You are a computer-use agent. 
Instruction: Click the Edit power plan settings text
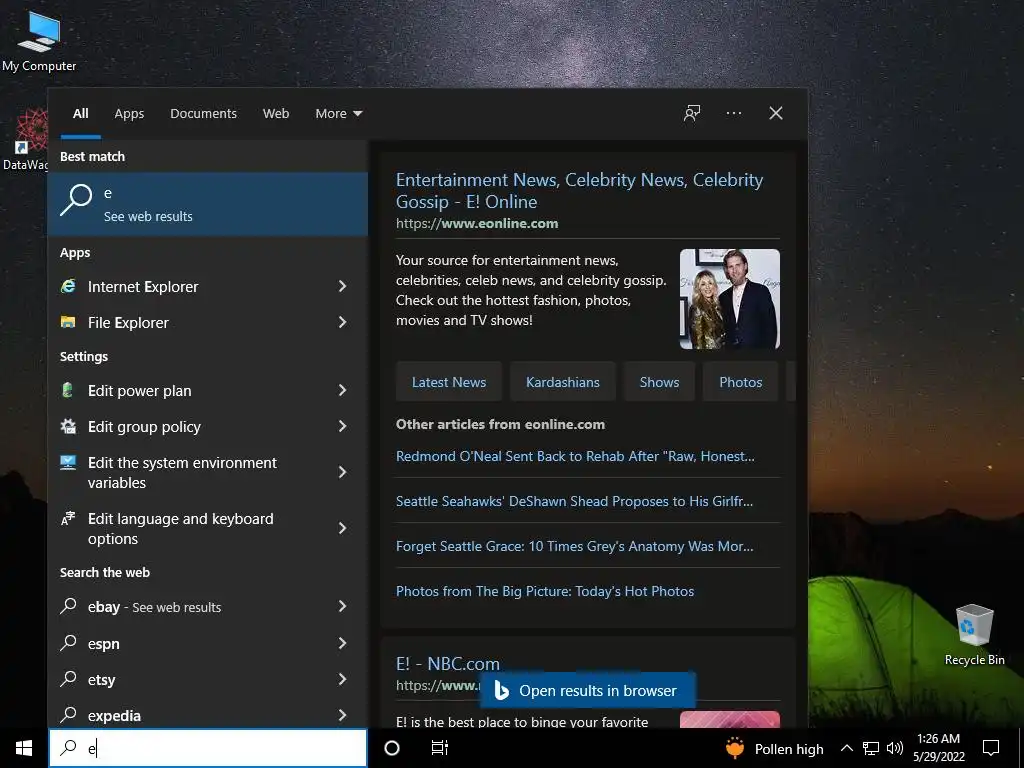point(140,391)
